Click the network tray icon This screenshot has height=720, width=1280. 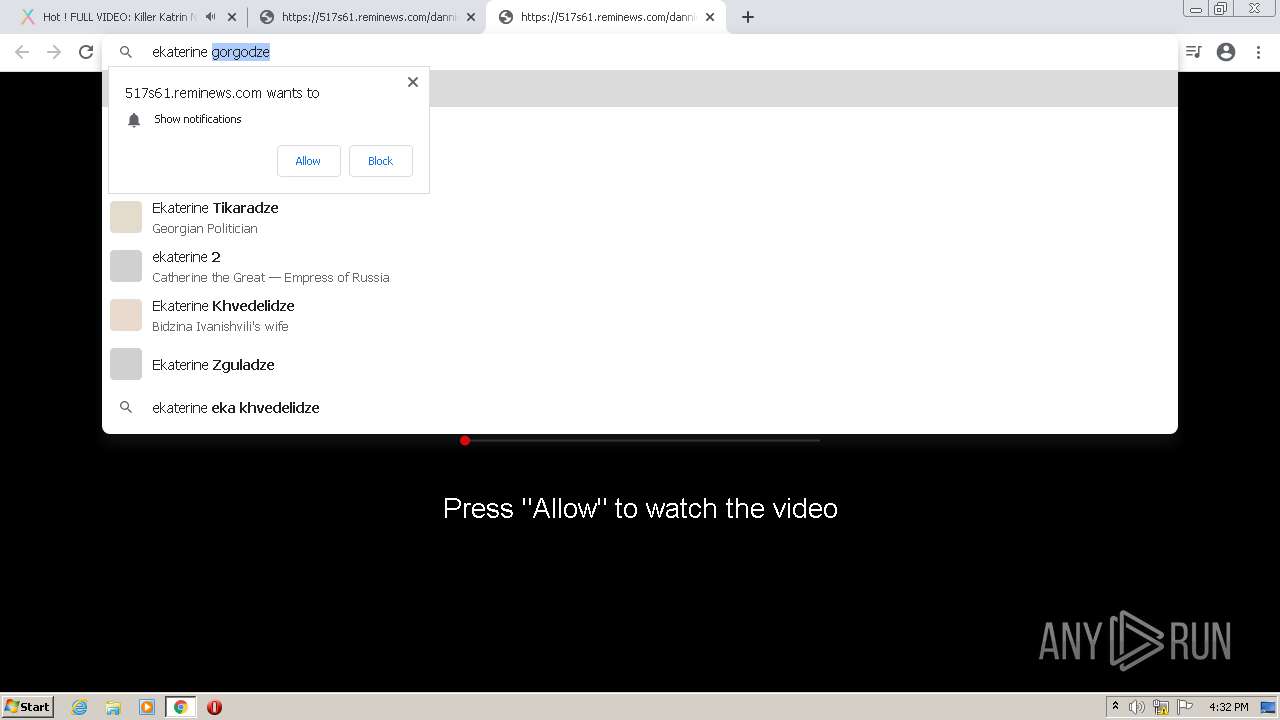(x=1161, y=707)
